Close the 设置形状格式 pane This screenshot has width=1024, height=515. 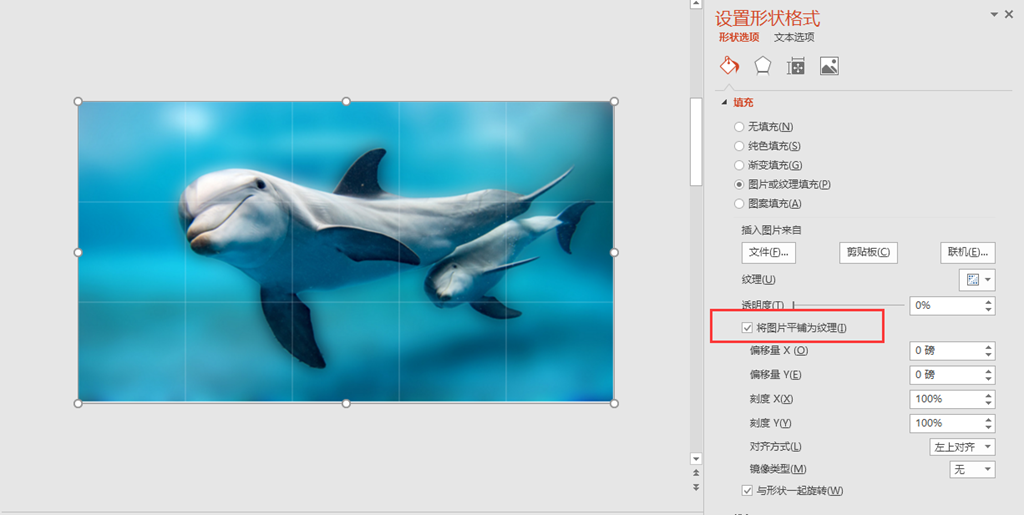click(x=1010, y=14)
